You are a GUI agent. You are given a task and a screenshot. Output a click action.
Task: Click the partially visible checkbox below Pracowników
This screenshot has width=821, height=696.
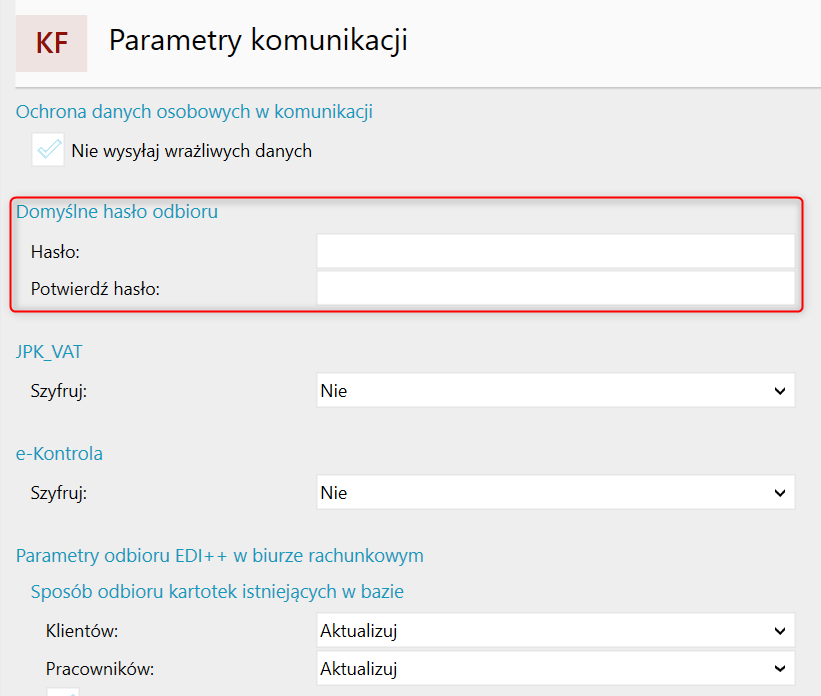(63, 691)
